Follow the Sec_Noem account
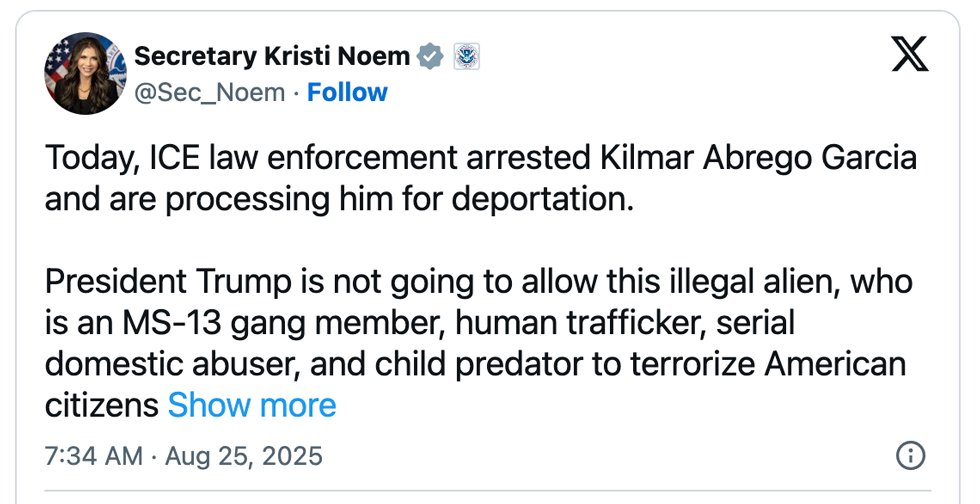 (x=347, y=93)
